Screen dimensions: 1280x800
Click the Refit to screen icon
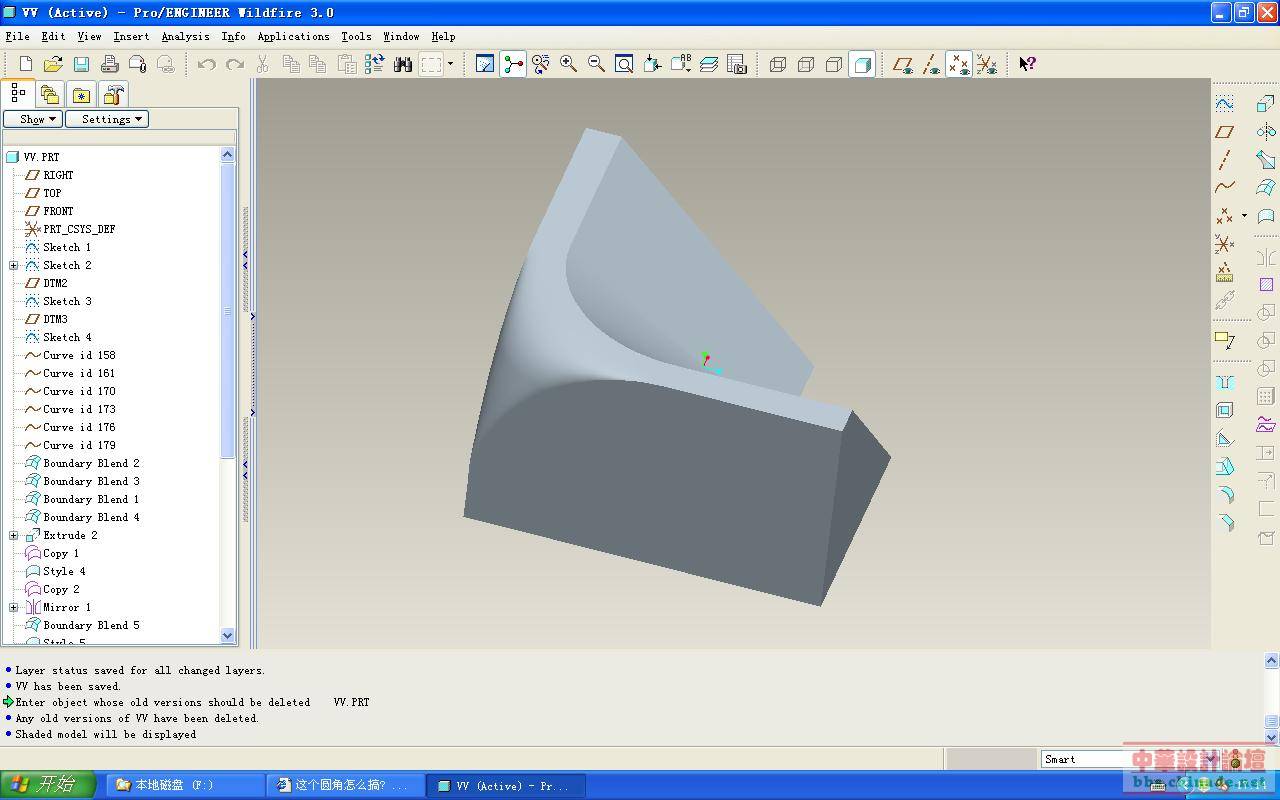coord(624,64)
